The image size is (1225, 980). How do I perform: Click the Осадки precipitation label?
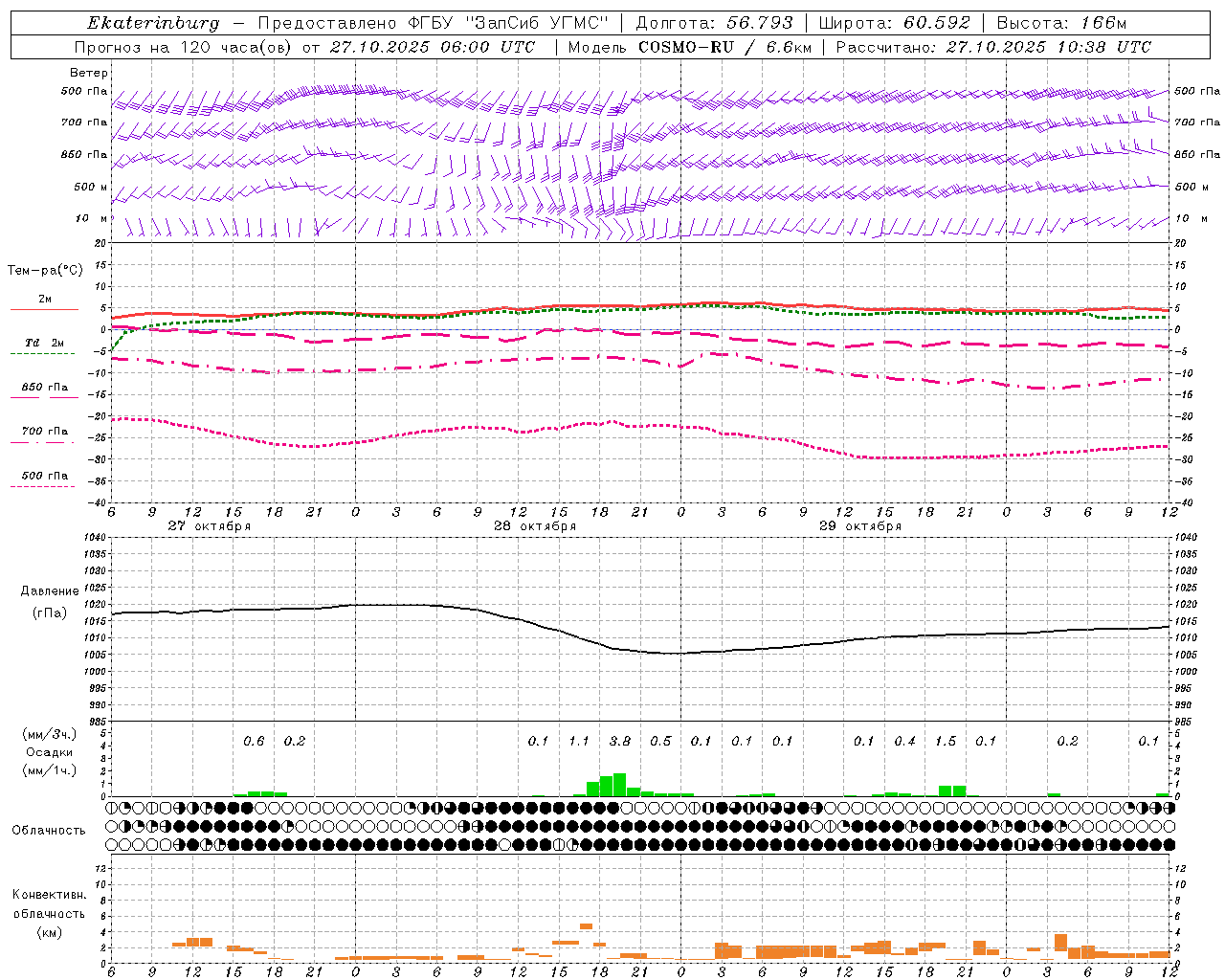click(49, 752)
